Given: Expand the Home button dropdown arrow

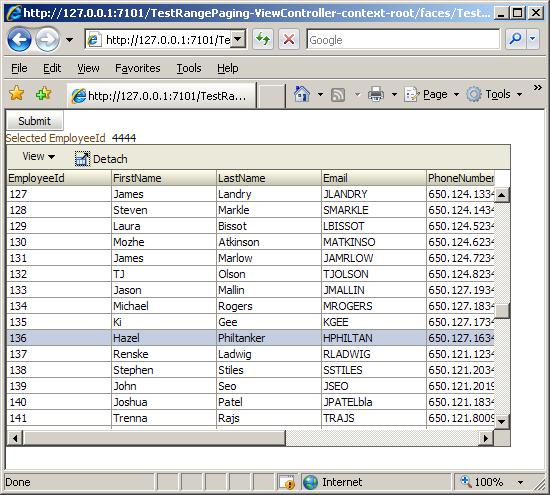Looking at the screenshot, I should coord(320,94).
